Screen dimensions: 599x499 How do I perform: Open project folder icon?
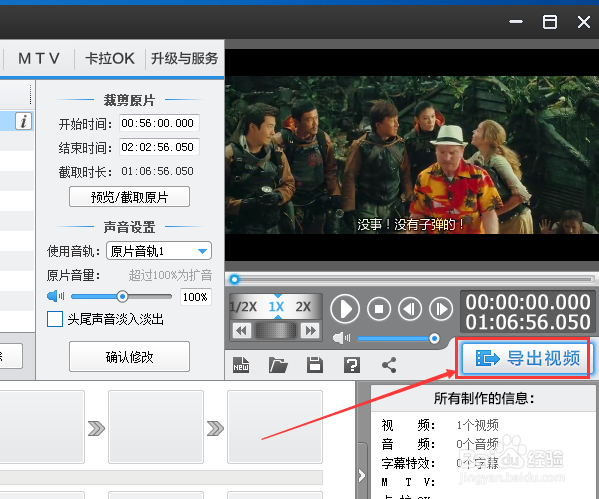click(278, 365)
